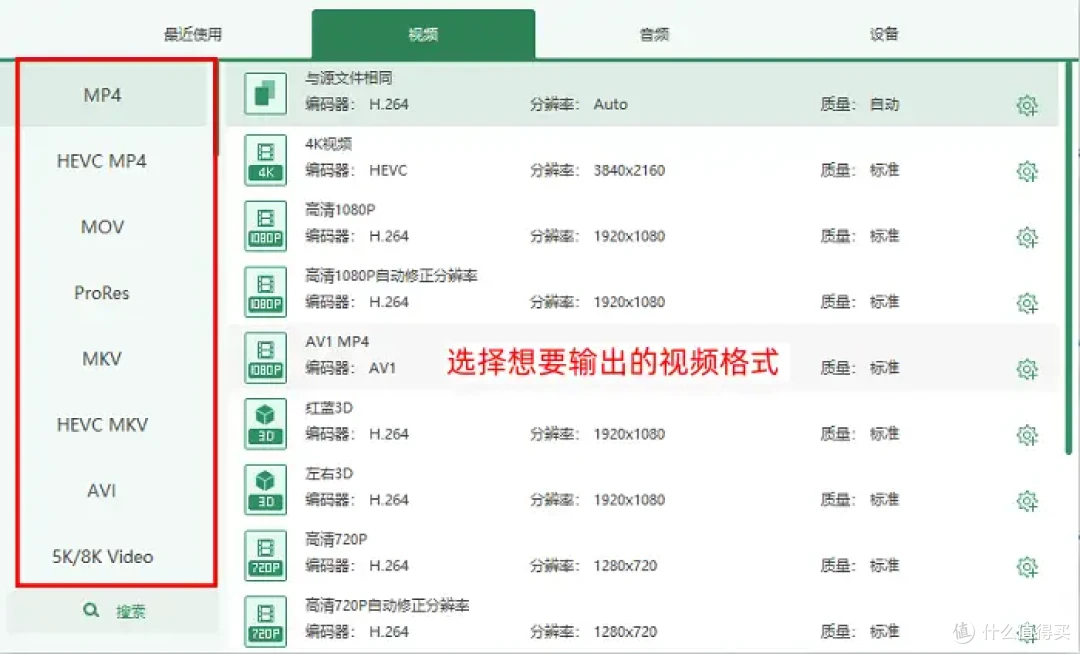Select the AV1 MP4 preset title
1080x654 pixels.
tap(338, 341)
